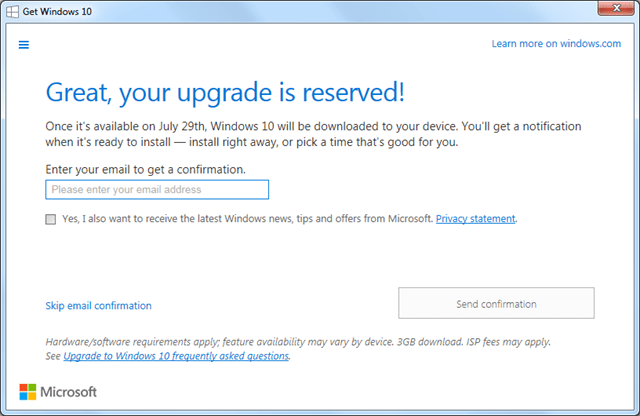This screenshot has height=416, width=640.
Task: Open the hamburger menu icon
Action: click(x=24, y=44)
